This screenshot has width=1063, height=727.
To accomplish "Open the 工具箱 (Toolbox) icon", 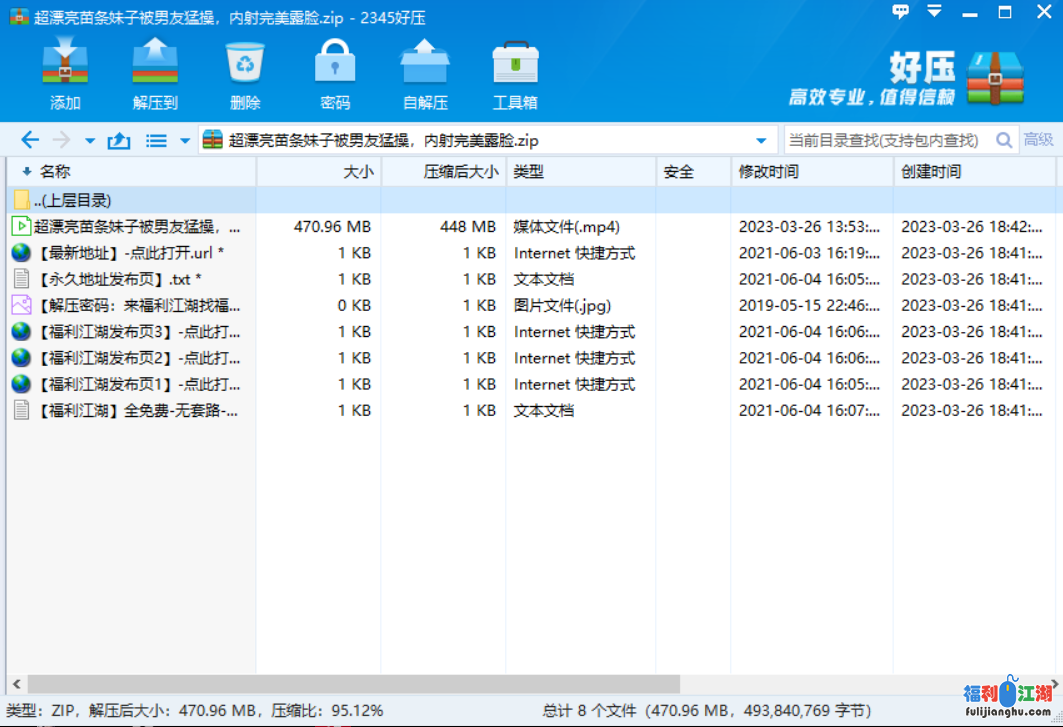I will (x=515, y=73).
